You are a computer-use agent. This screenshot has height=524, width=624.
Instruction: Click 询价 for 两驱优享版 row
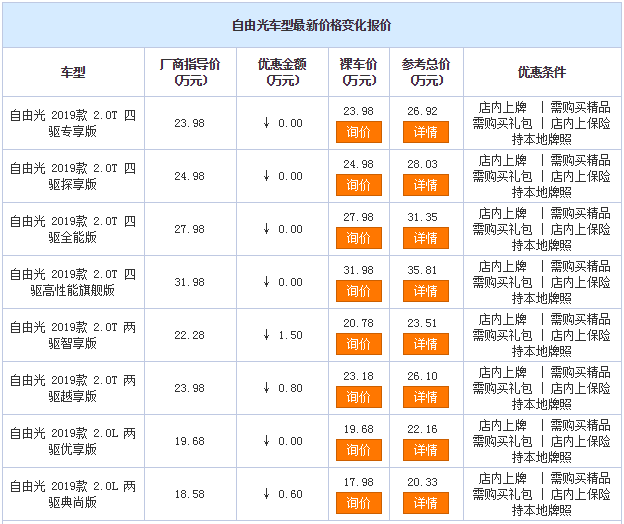(359, 450)
